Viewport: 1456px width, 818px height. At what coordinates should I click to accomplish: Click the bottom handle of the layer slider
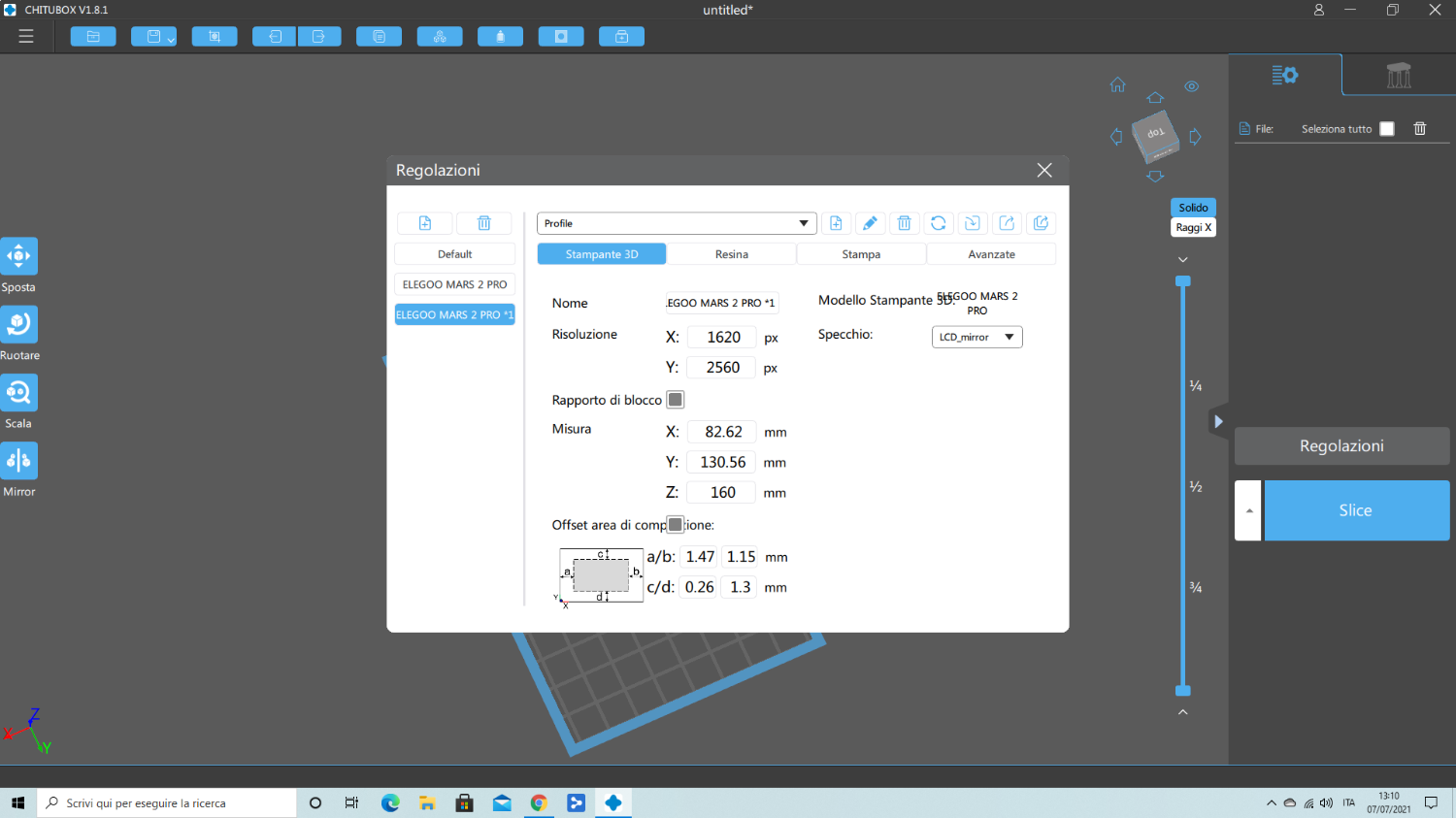(x=1183, y=691)
